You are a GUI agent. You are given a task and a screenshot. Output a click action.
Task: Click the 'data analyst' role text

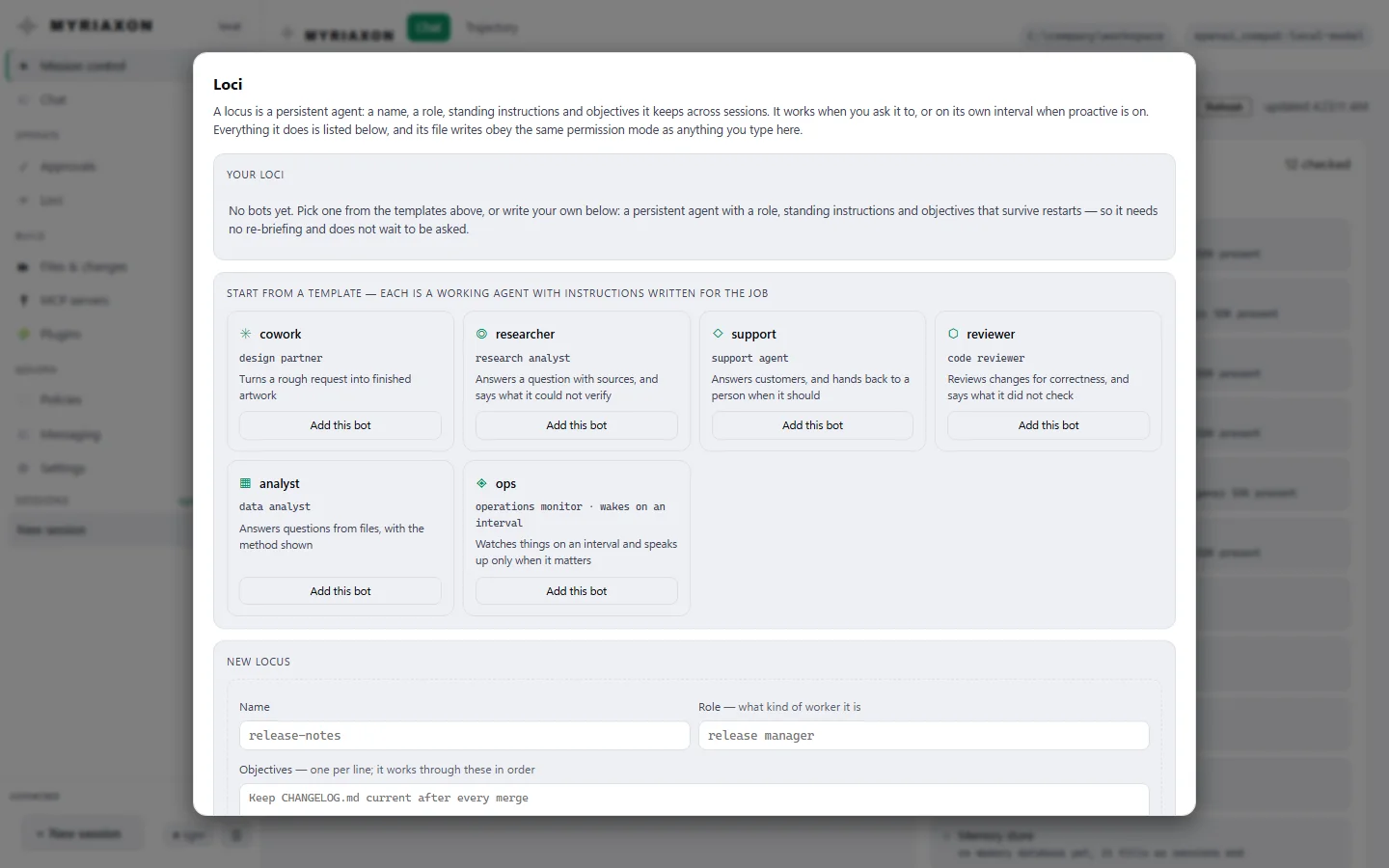[275, 506]
